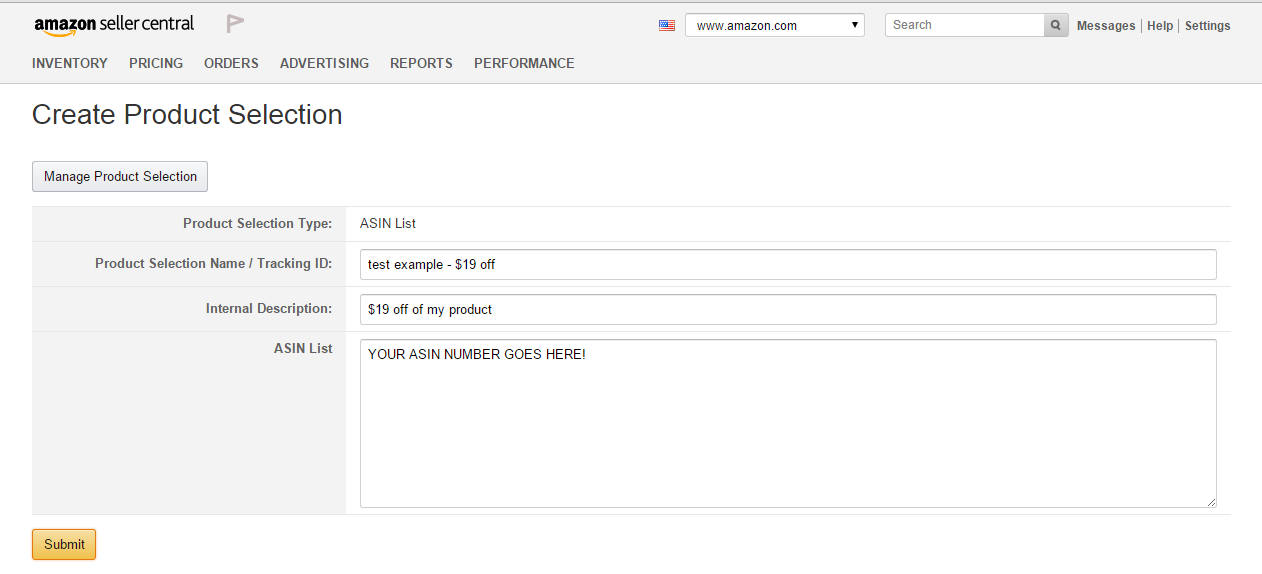Click the Amazon Seller Central logo
This screenshot has width=1262, height=574.
tap(114, 25)
